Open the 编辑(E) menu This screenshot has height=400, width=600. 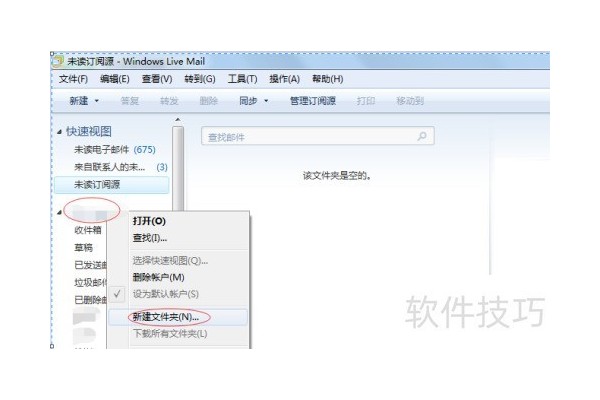(x=114, y=79)
